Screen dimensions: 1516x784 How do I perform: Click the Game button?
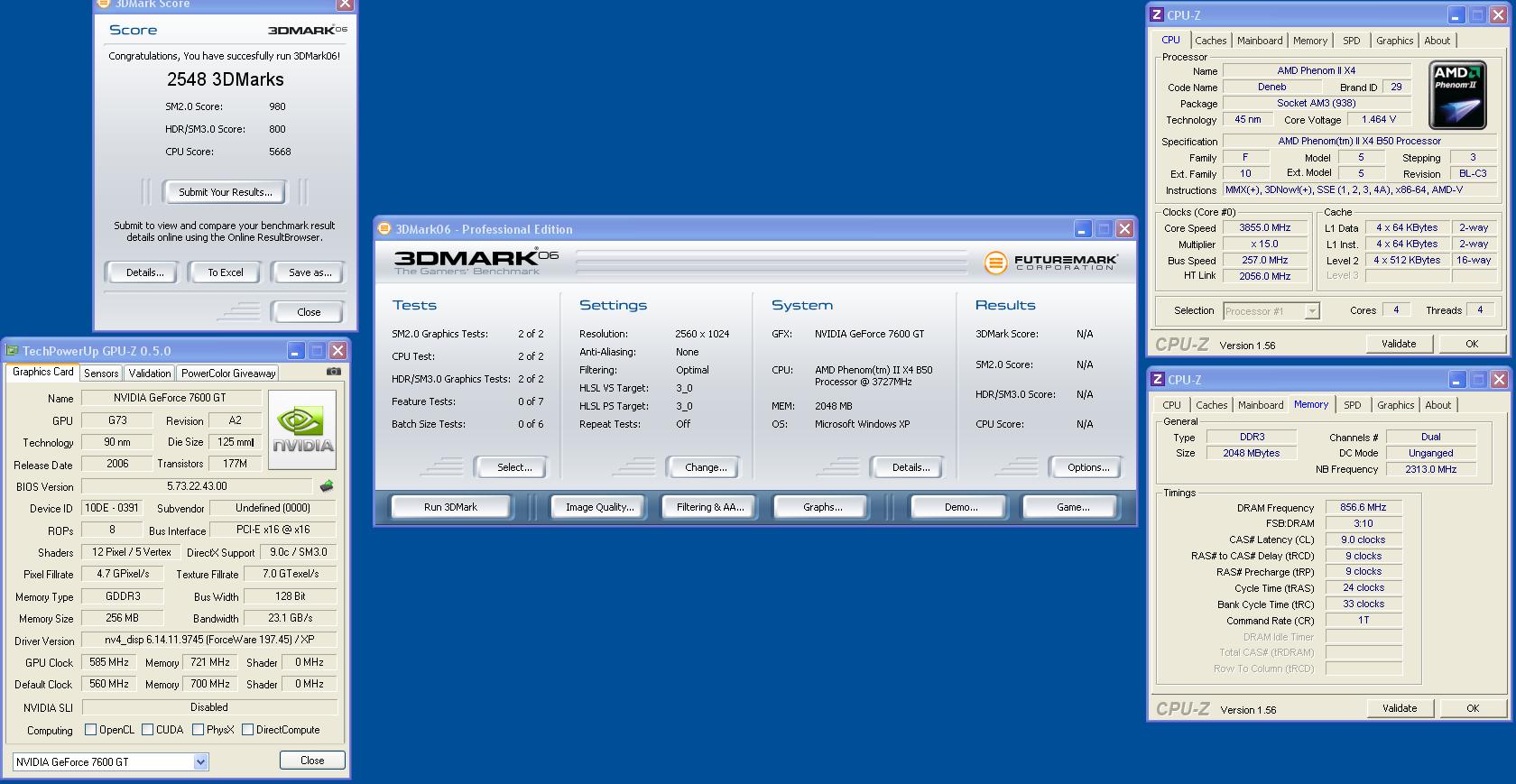(1072, 507)
